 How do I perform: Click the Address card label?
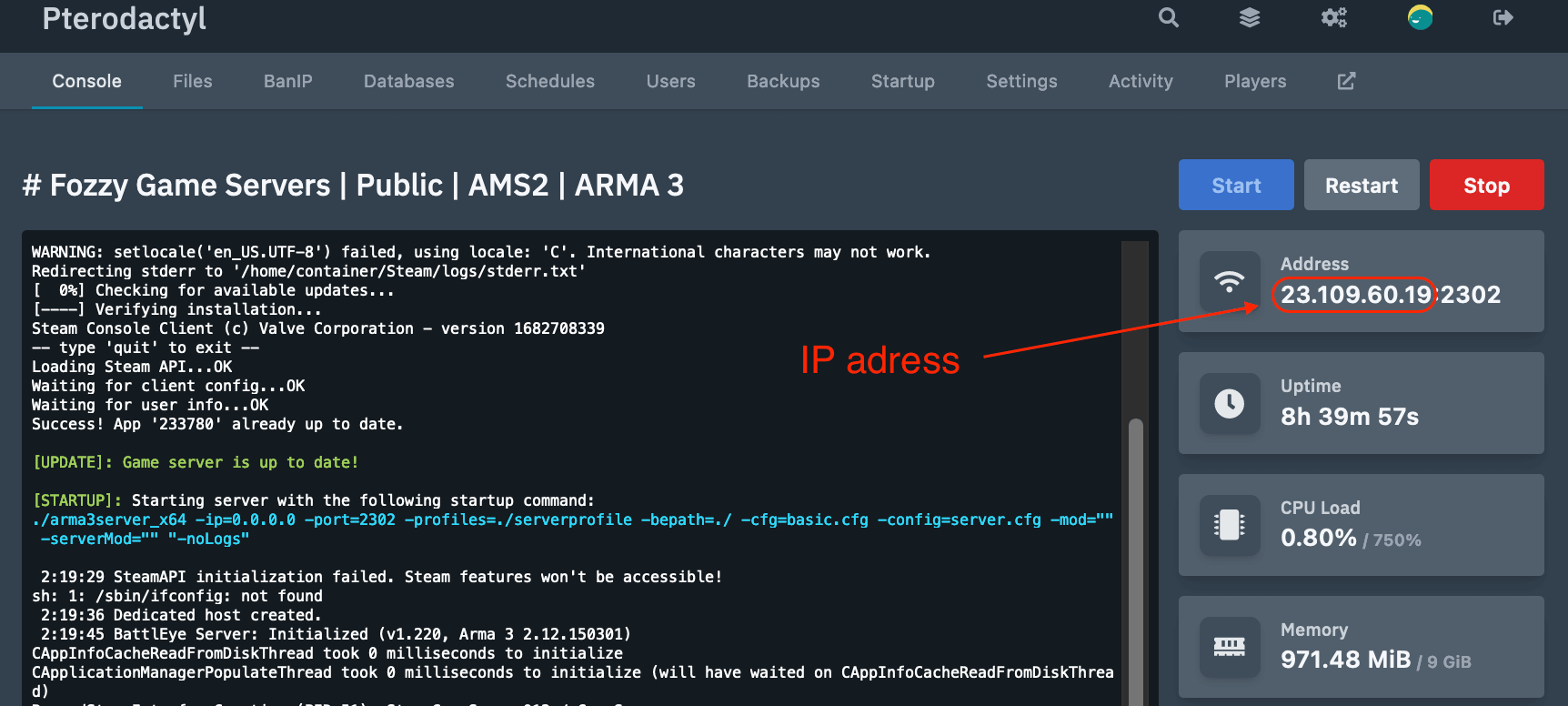point(1314,264)
